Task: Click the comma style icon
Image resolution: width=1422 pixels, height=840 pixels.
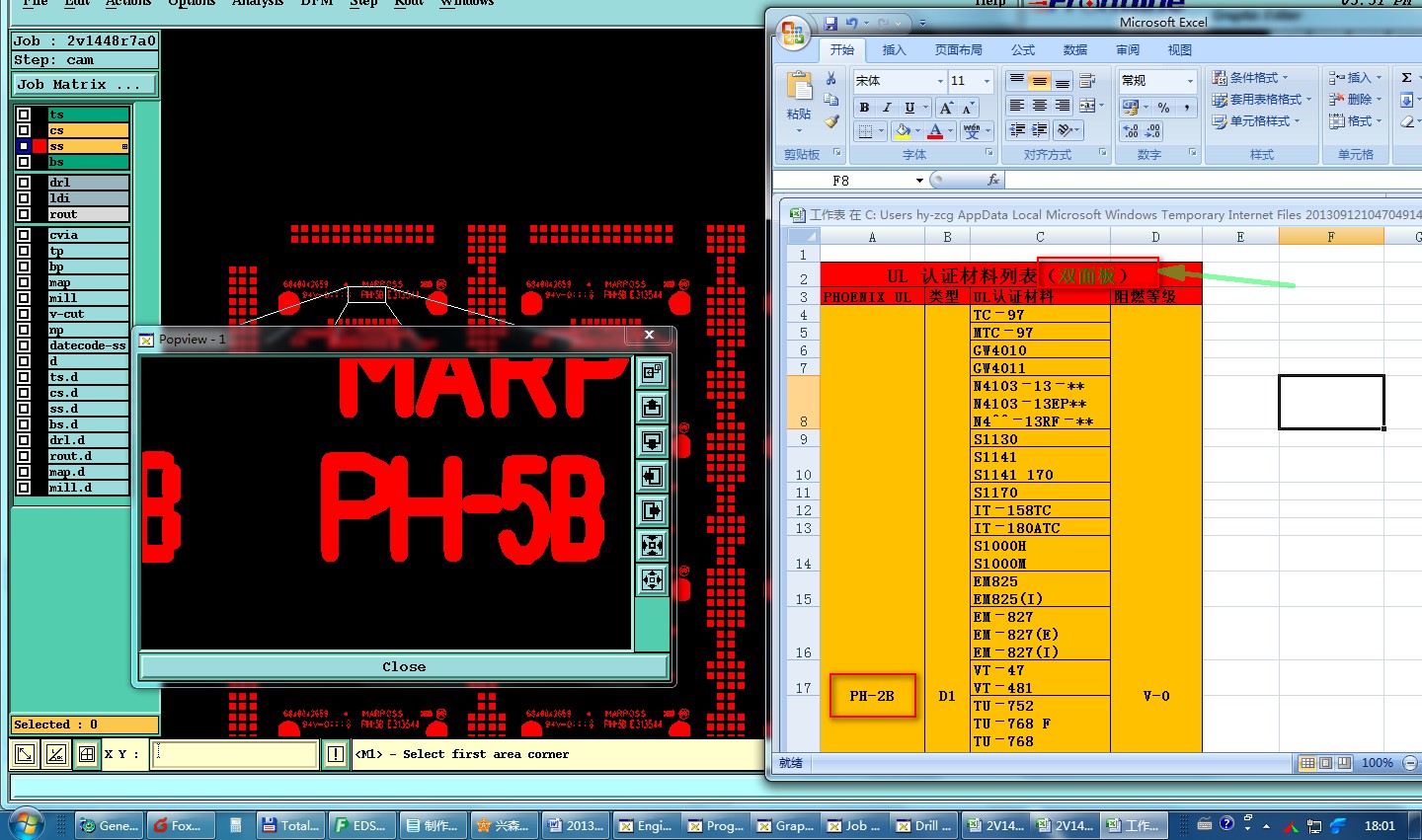Action: [x=1186, y=108]
